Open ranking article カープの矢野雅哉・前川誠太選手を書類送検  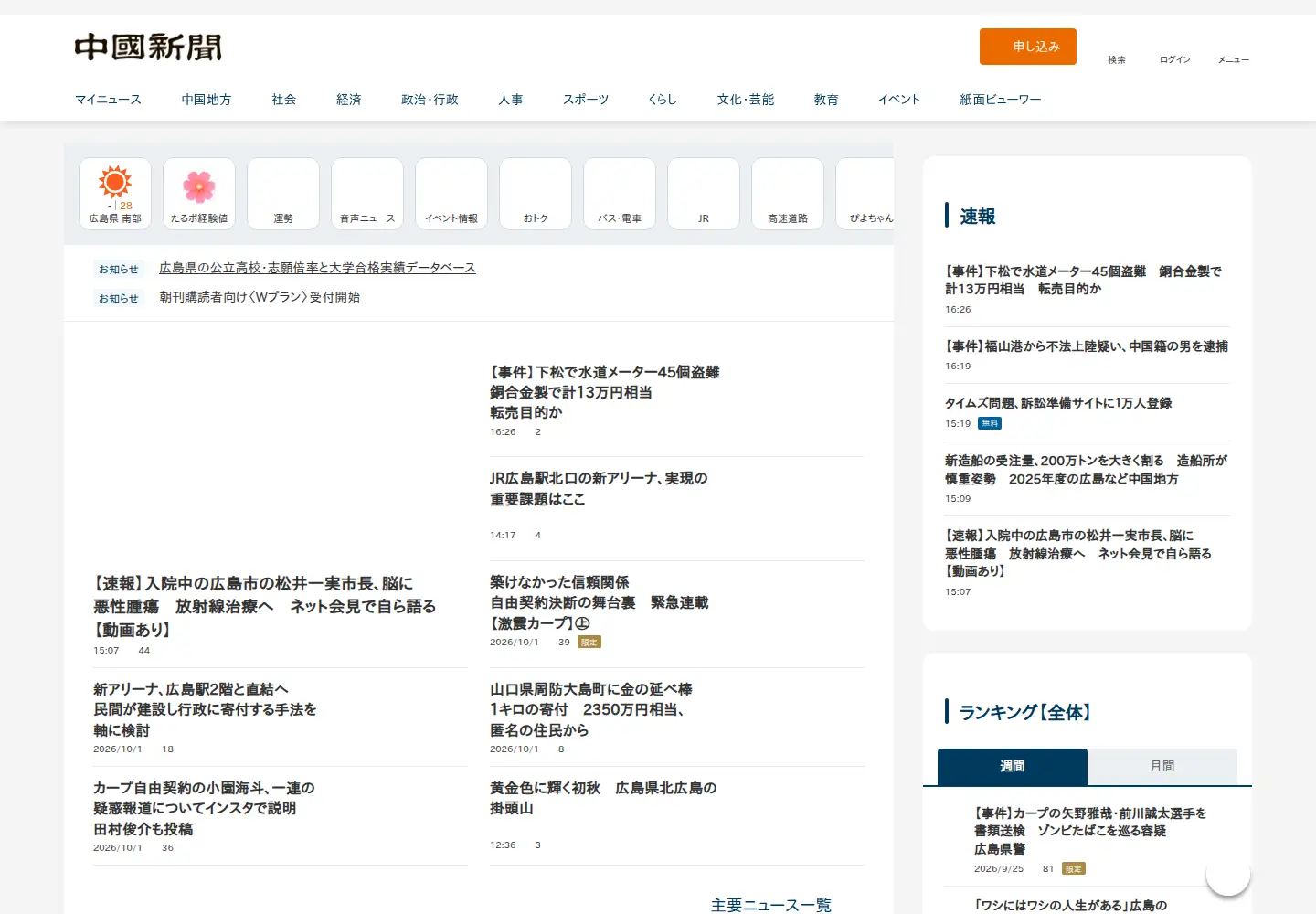tap(1090, 831)
